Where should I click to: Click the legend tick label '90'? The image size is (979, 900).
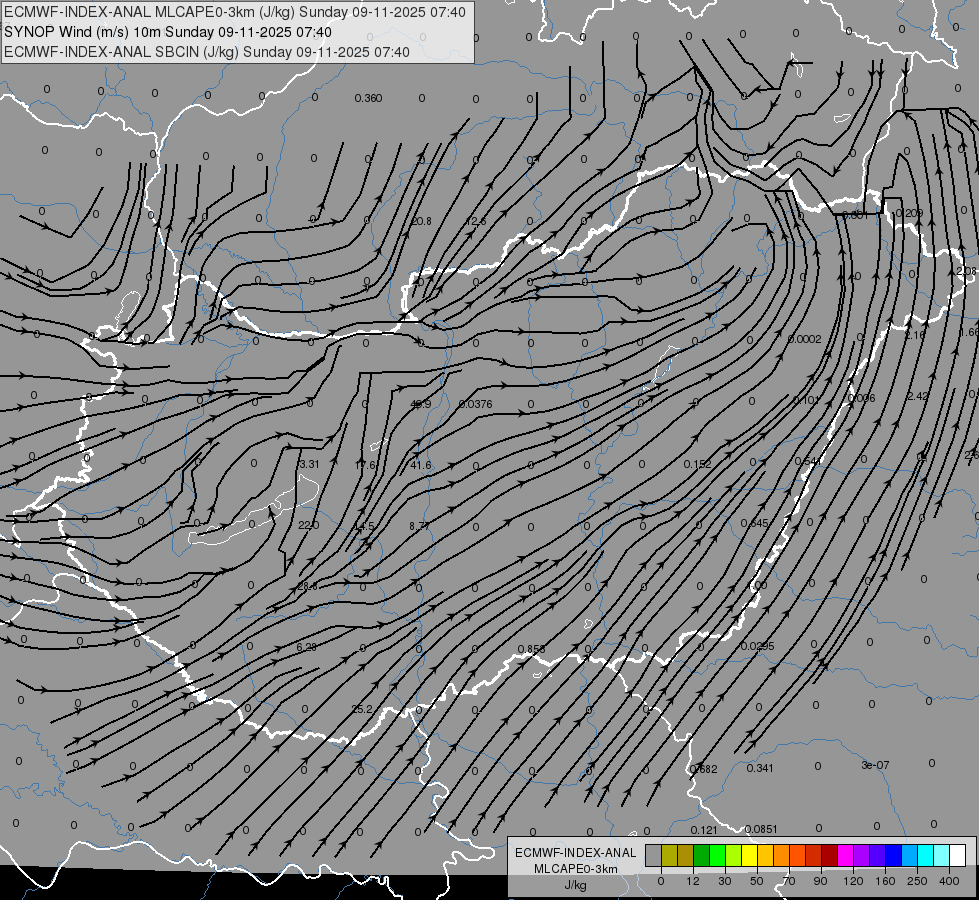pos(820,881)
